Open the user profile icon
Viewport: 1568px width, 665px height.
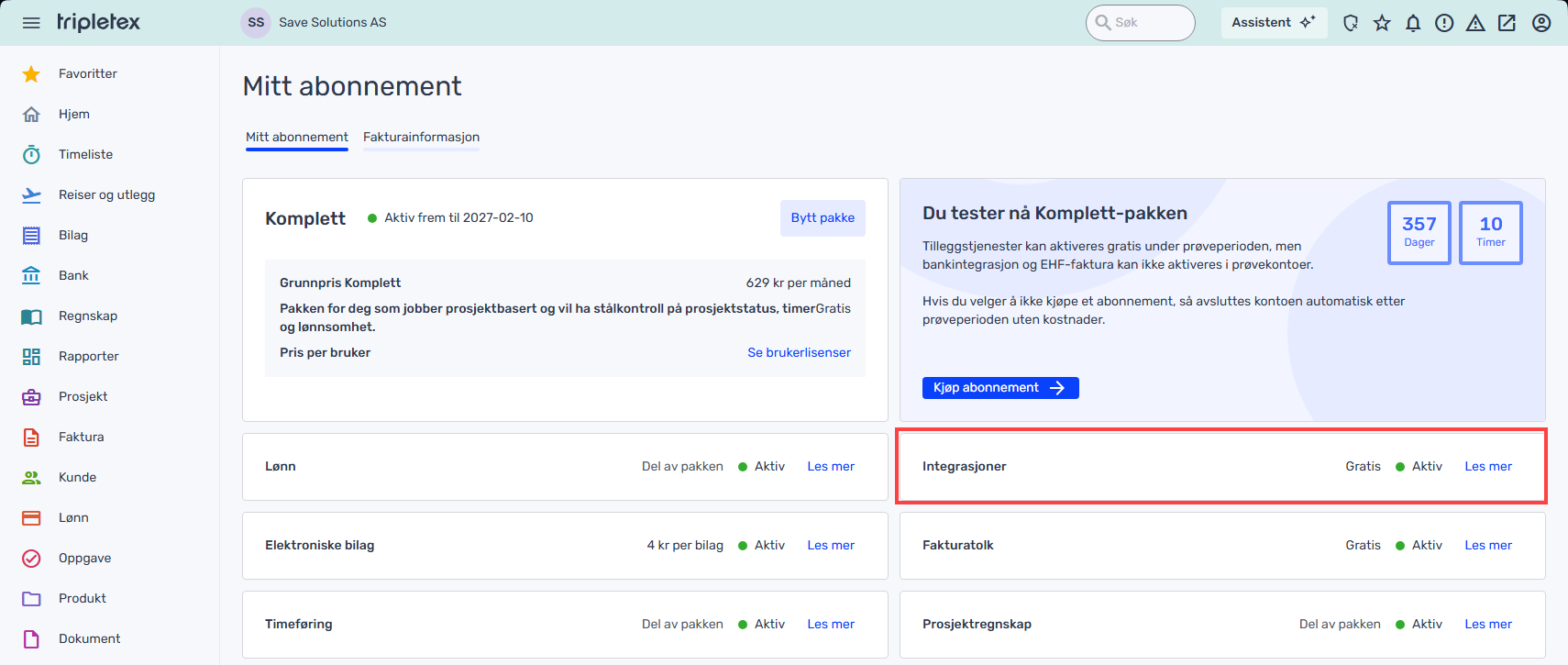point(1541,23)
